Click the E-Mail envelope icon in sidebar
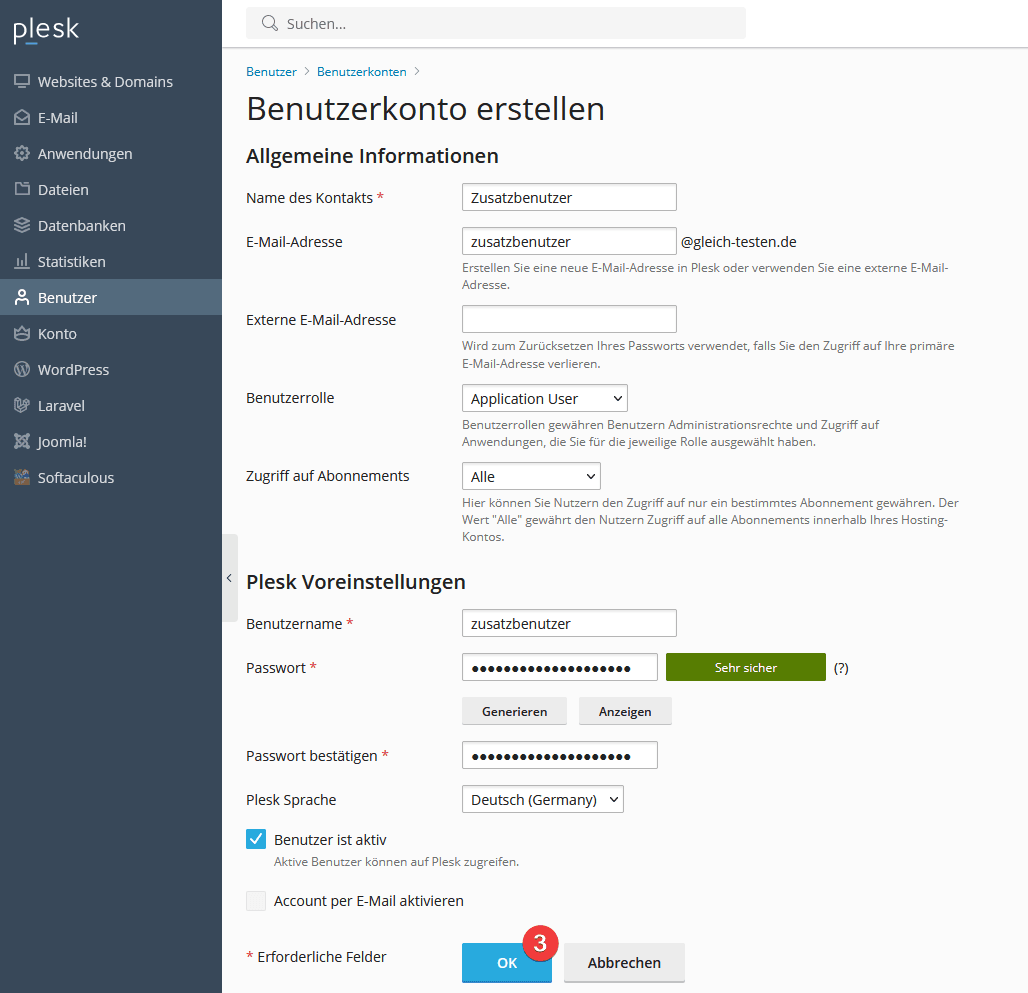The width and height of the screenshot is (1028, 993). [x=21, y=118]
